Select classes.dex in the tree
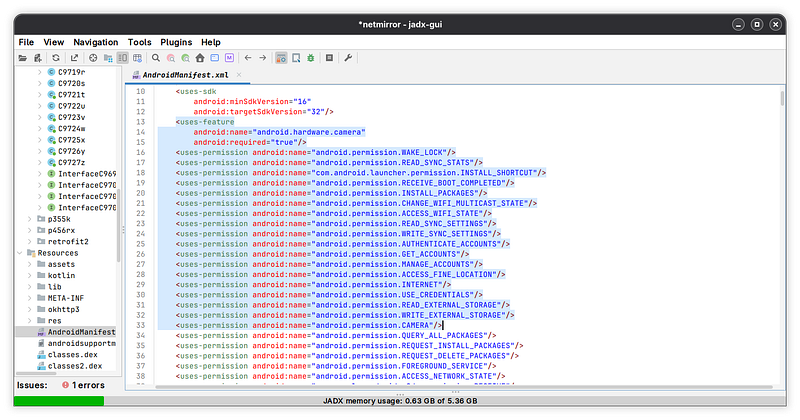This screenshot has width=800, height=420. (72, 355)
